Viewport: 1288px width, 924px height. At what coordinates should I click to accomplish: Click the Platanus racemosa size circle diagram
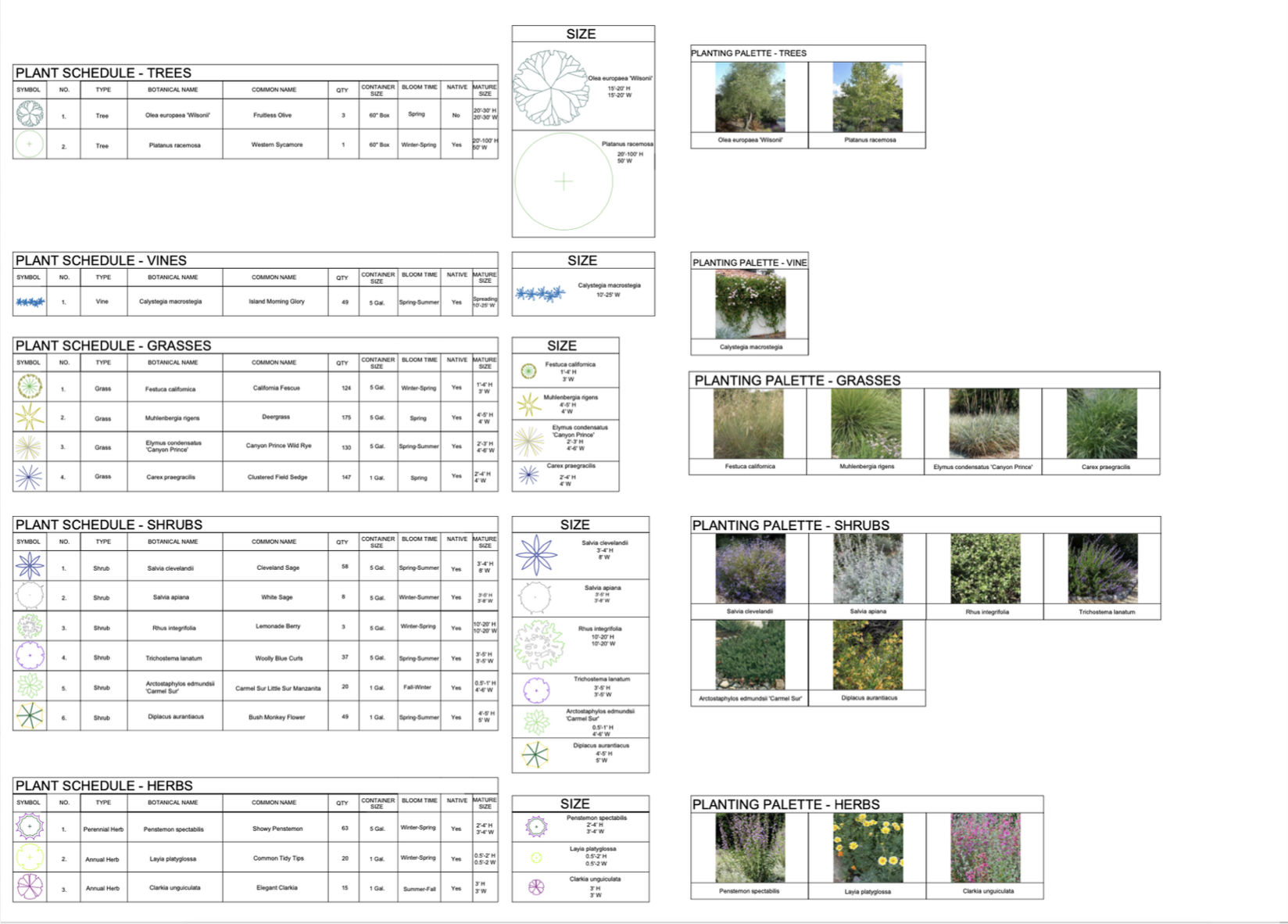[x=564, y=181]
